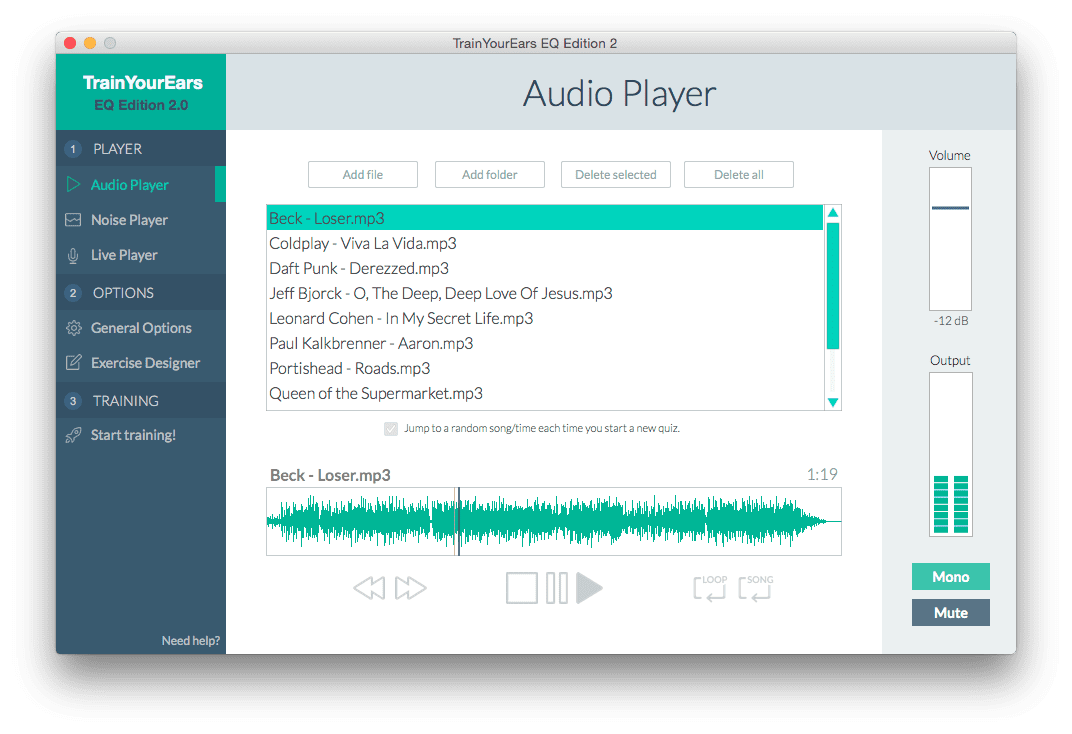Click the playlist scrollbar down arrow
Screen dimensions: 1072x734
(x=832, y=401)
